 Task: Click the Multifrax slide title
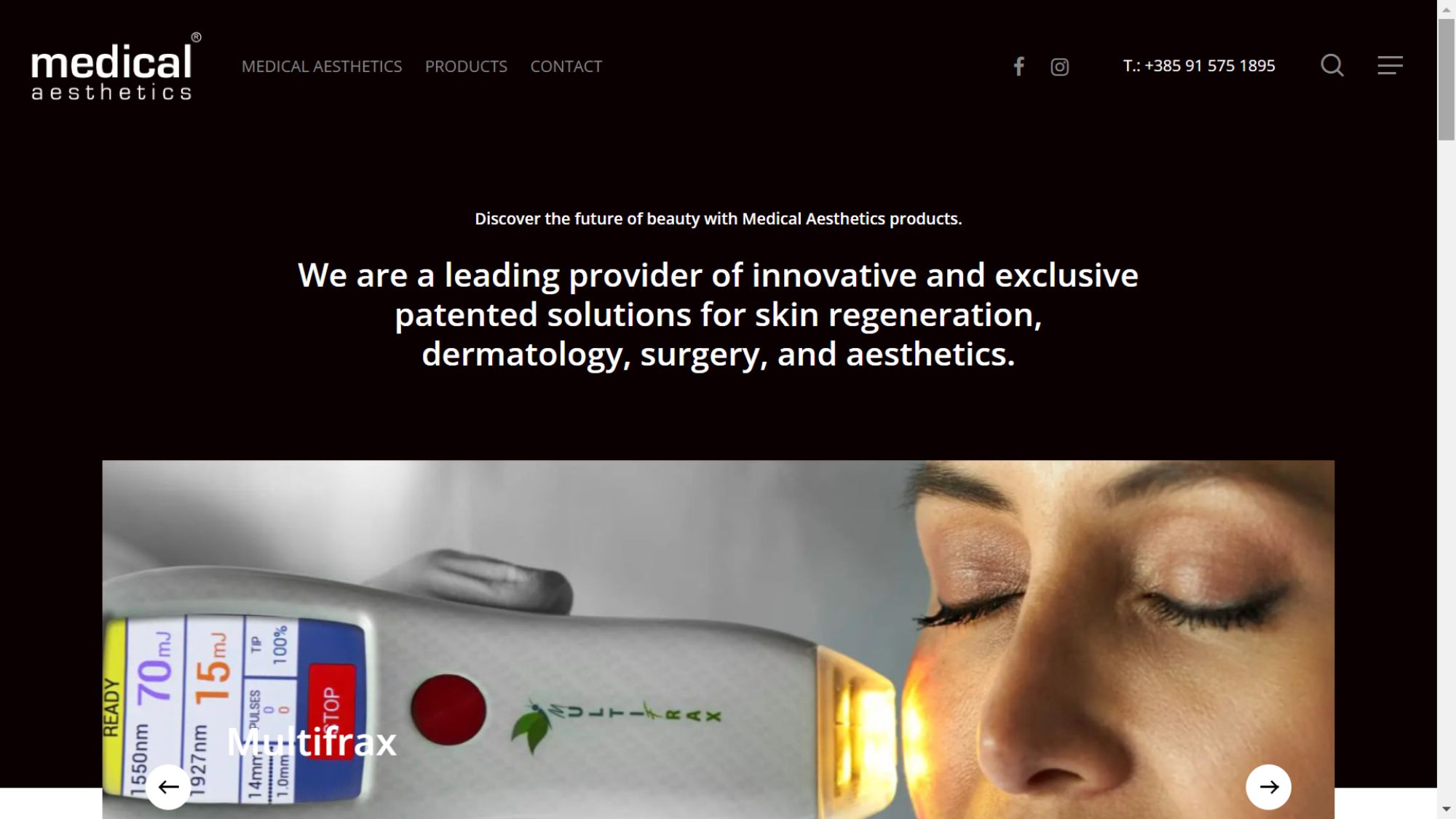pos(312,743)
